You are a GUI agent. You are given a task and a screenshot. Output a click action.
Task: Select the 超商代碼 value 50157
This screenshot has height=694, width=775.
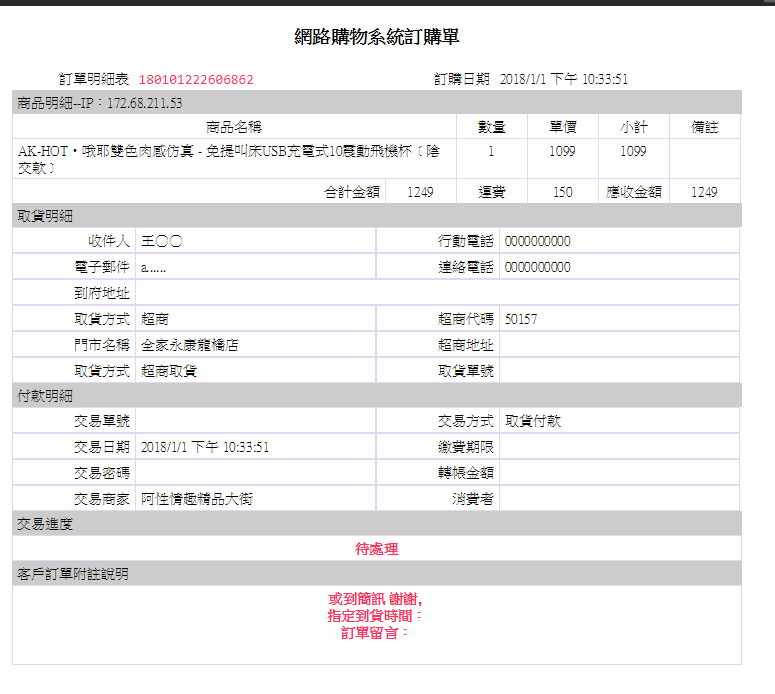click(x=521, y=319)
